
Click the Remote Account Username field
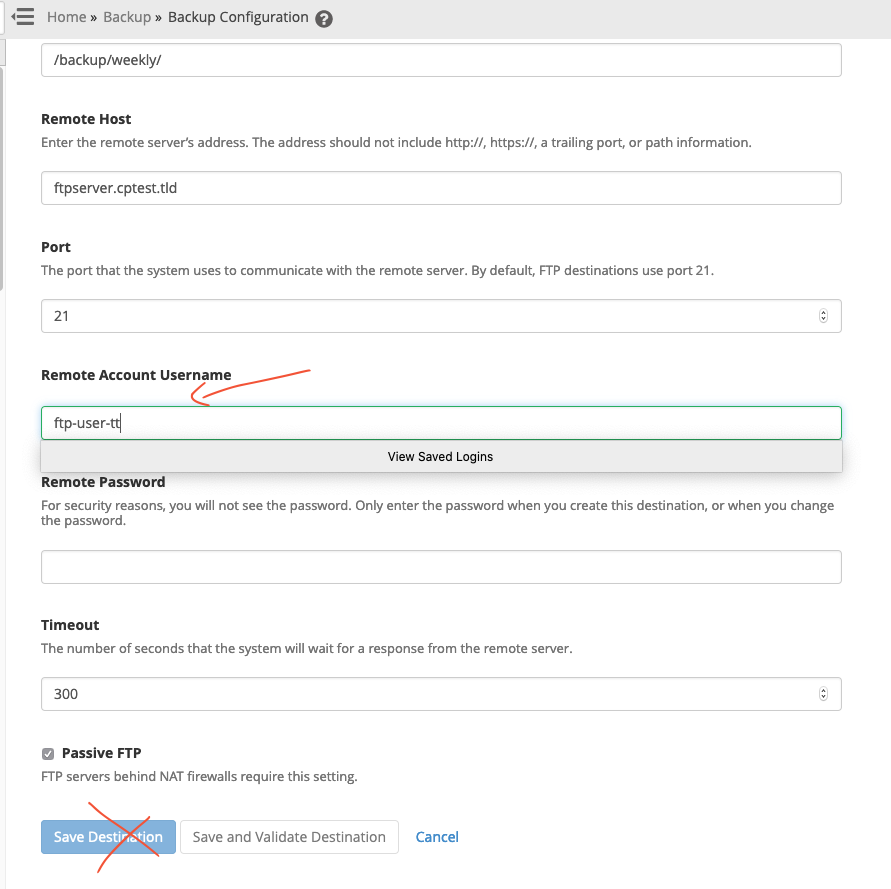[x=441, y=422]
